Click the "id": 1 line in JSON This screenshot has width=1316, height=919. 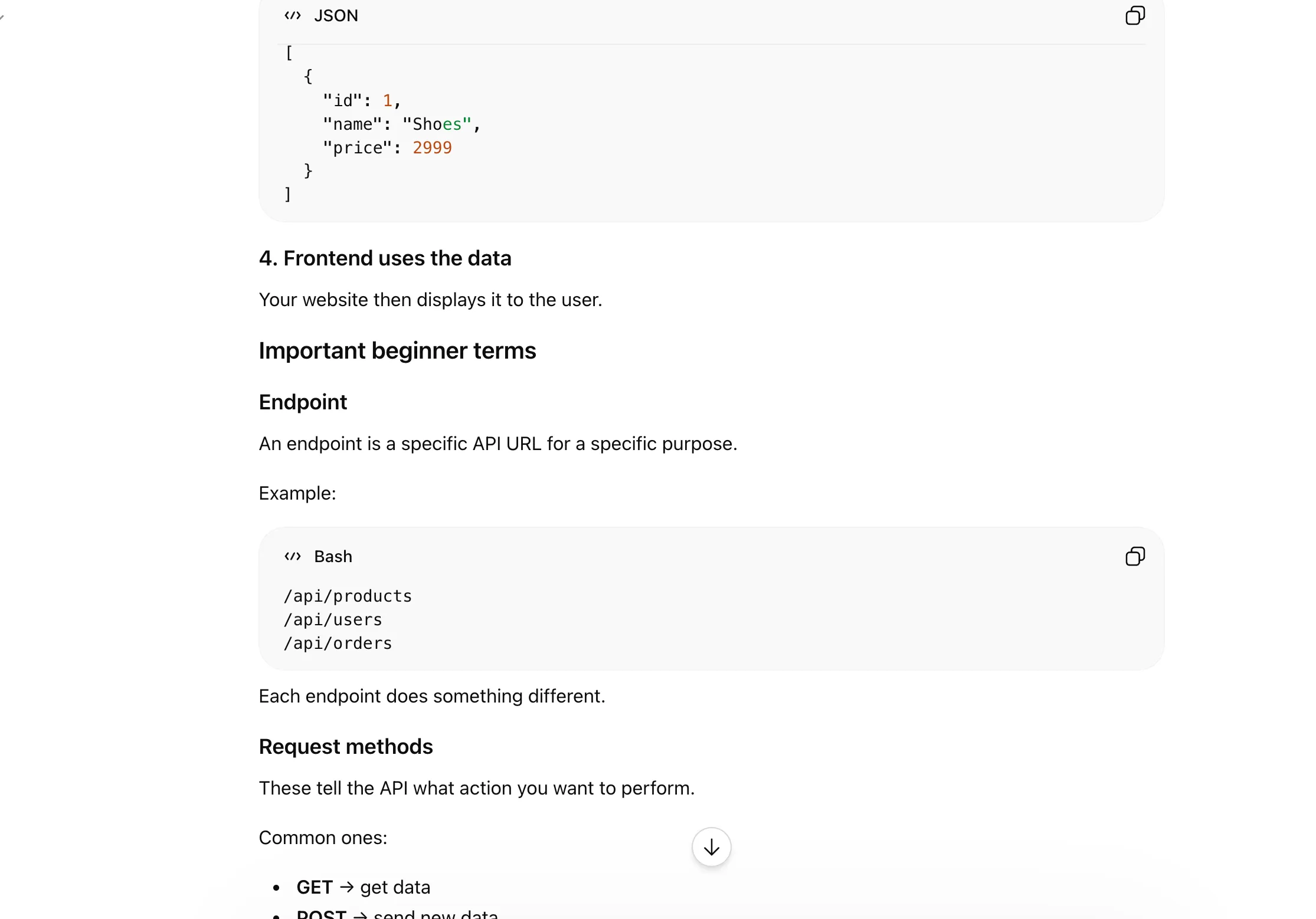361,101
